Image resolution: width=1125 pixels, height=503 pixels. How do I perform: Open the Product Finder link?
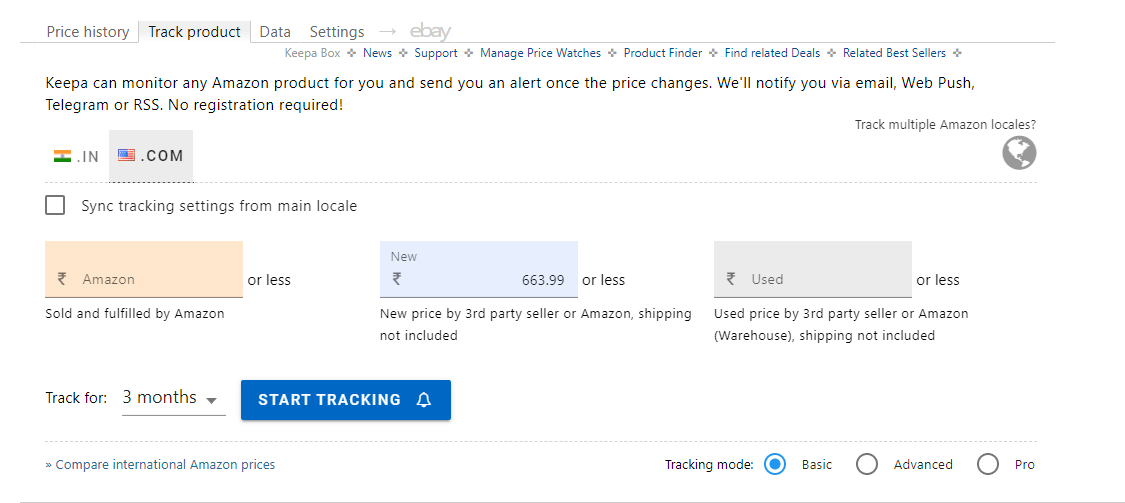tap(662, 53)
